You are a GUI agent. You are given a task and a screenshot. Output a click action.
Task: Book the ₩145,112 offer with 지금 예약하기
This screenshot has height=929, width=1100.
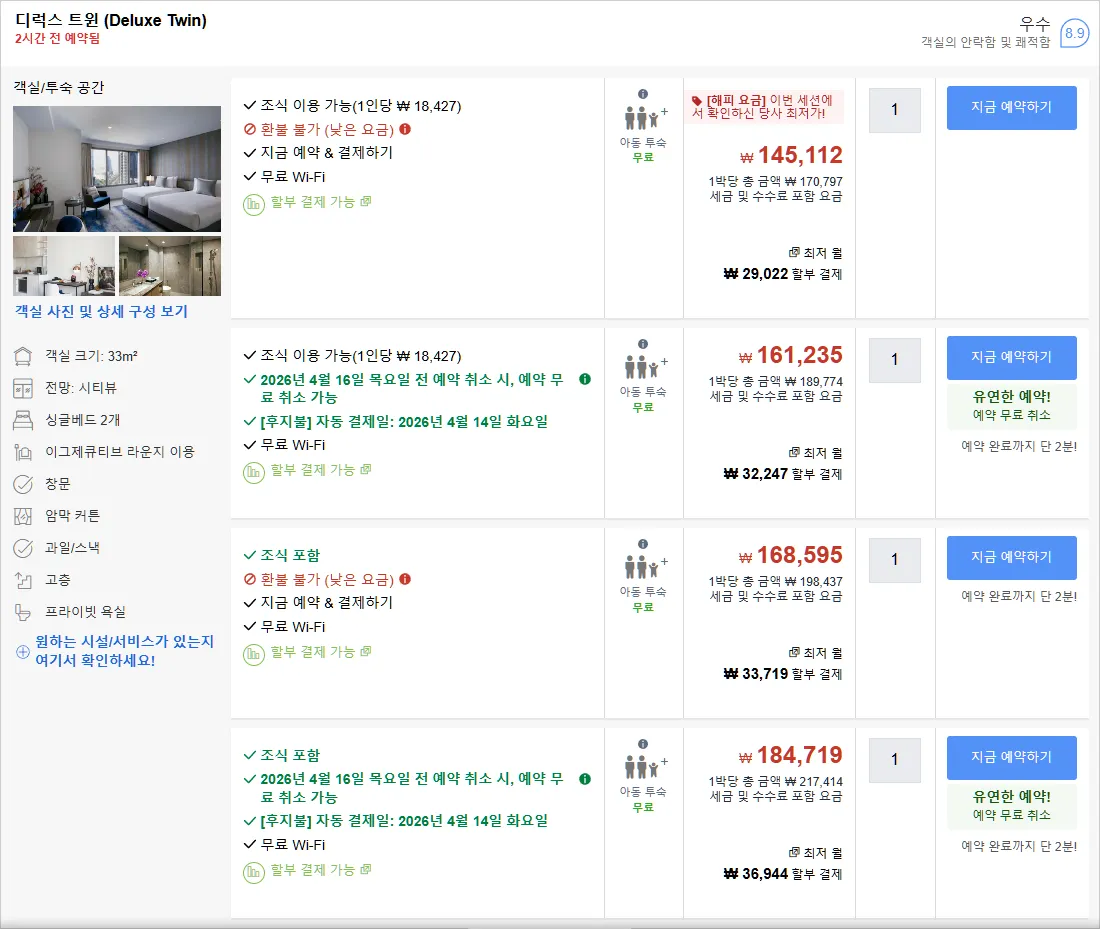[1012, 107]
